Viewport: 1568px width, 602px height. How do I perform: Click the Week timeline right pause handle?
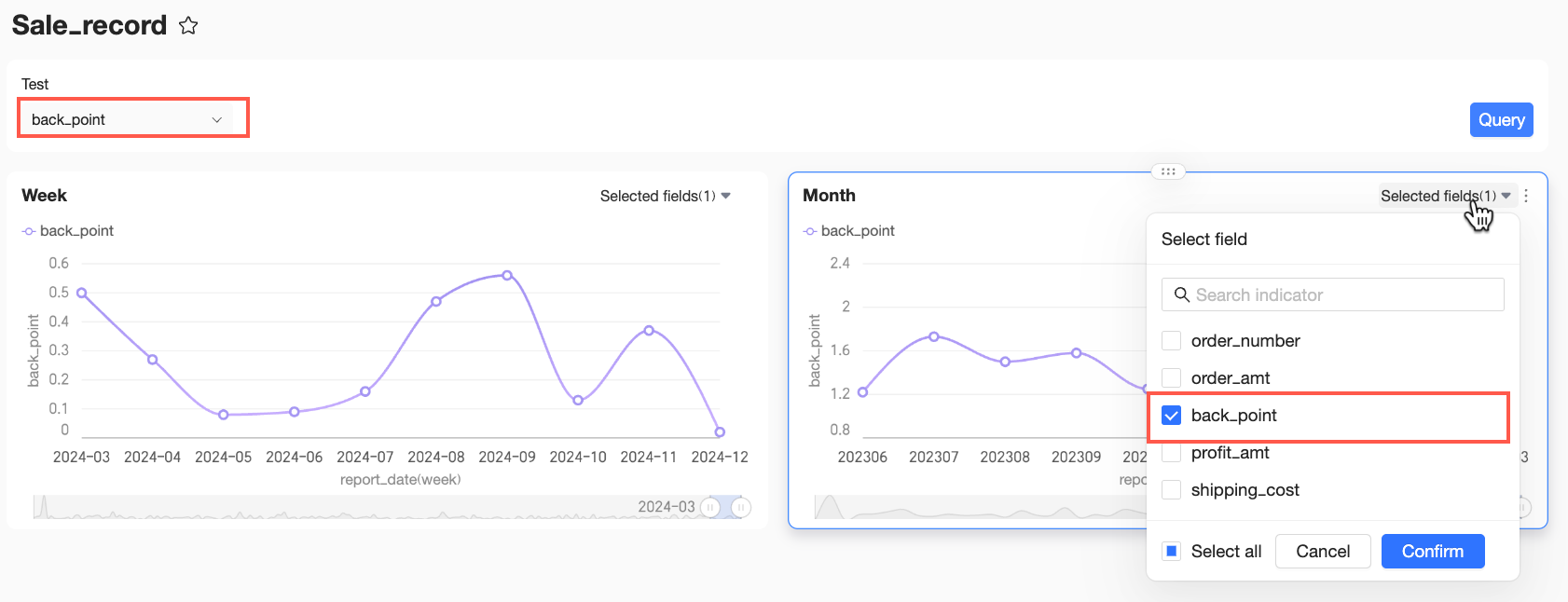coord(741,507)
